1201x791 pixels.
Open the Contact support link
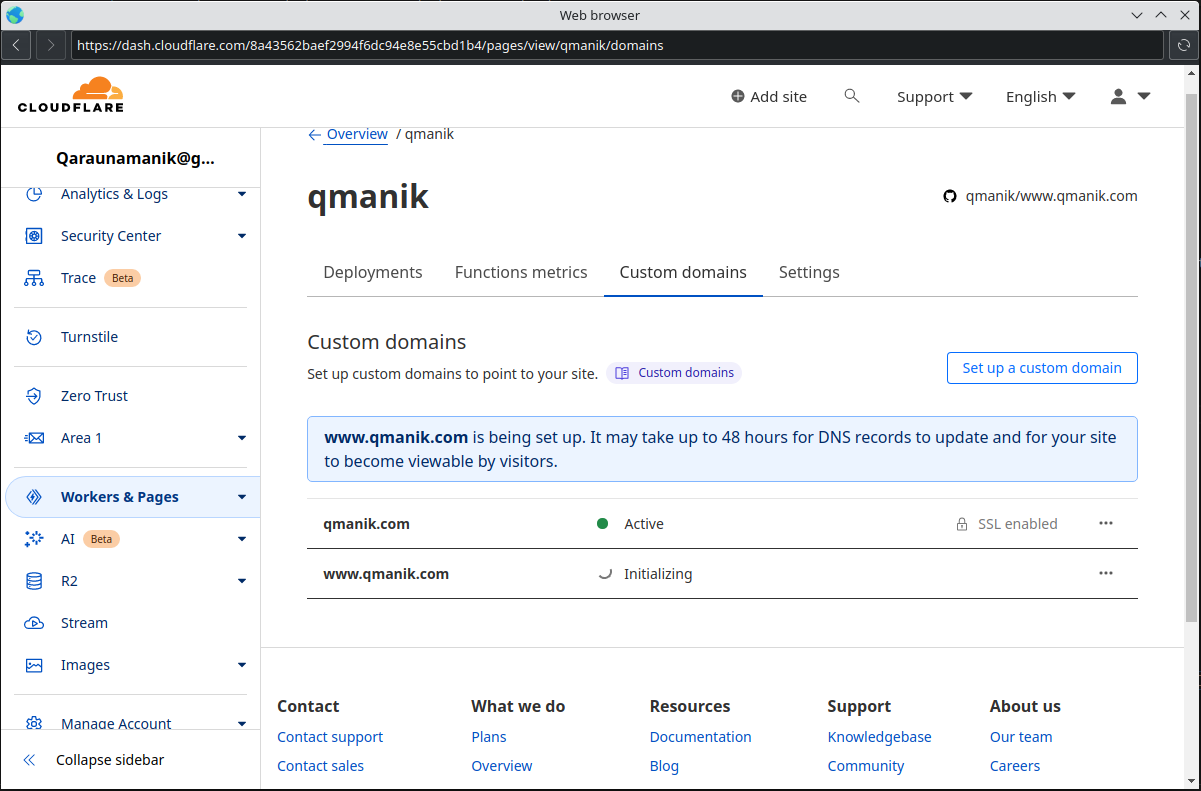click(x=330, y=736)
